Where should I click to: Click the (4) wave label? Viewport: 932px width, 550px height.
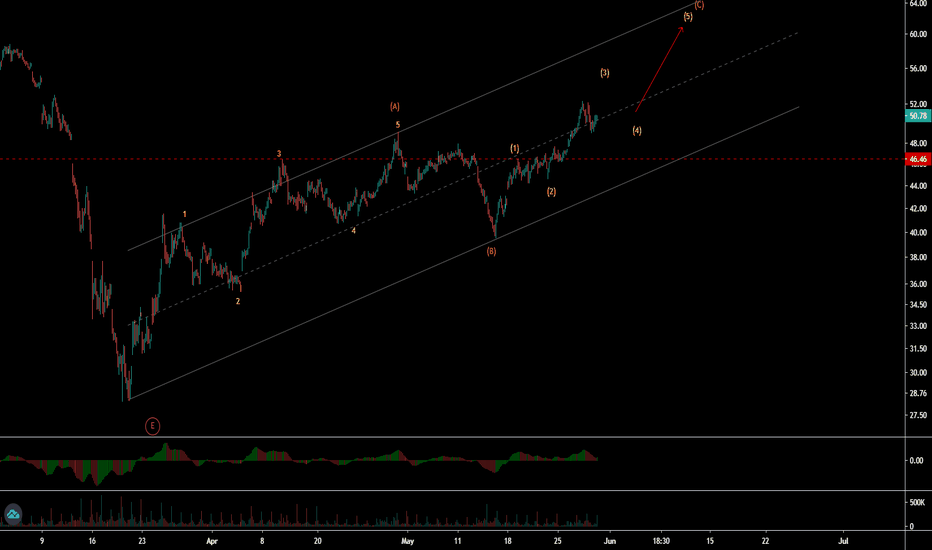637,130
